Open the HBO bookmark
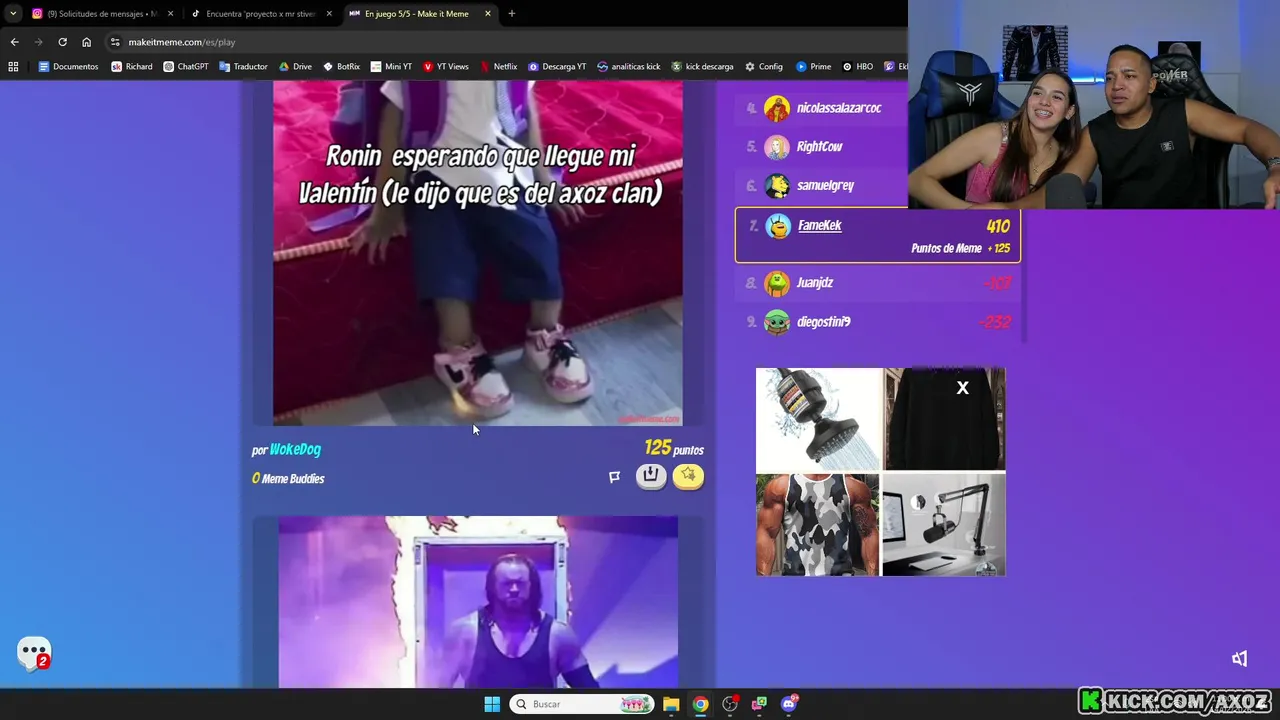 click(x=858, y=67)
